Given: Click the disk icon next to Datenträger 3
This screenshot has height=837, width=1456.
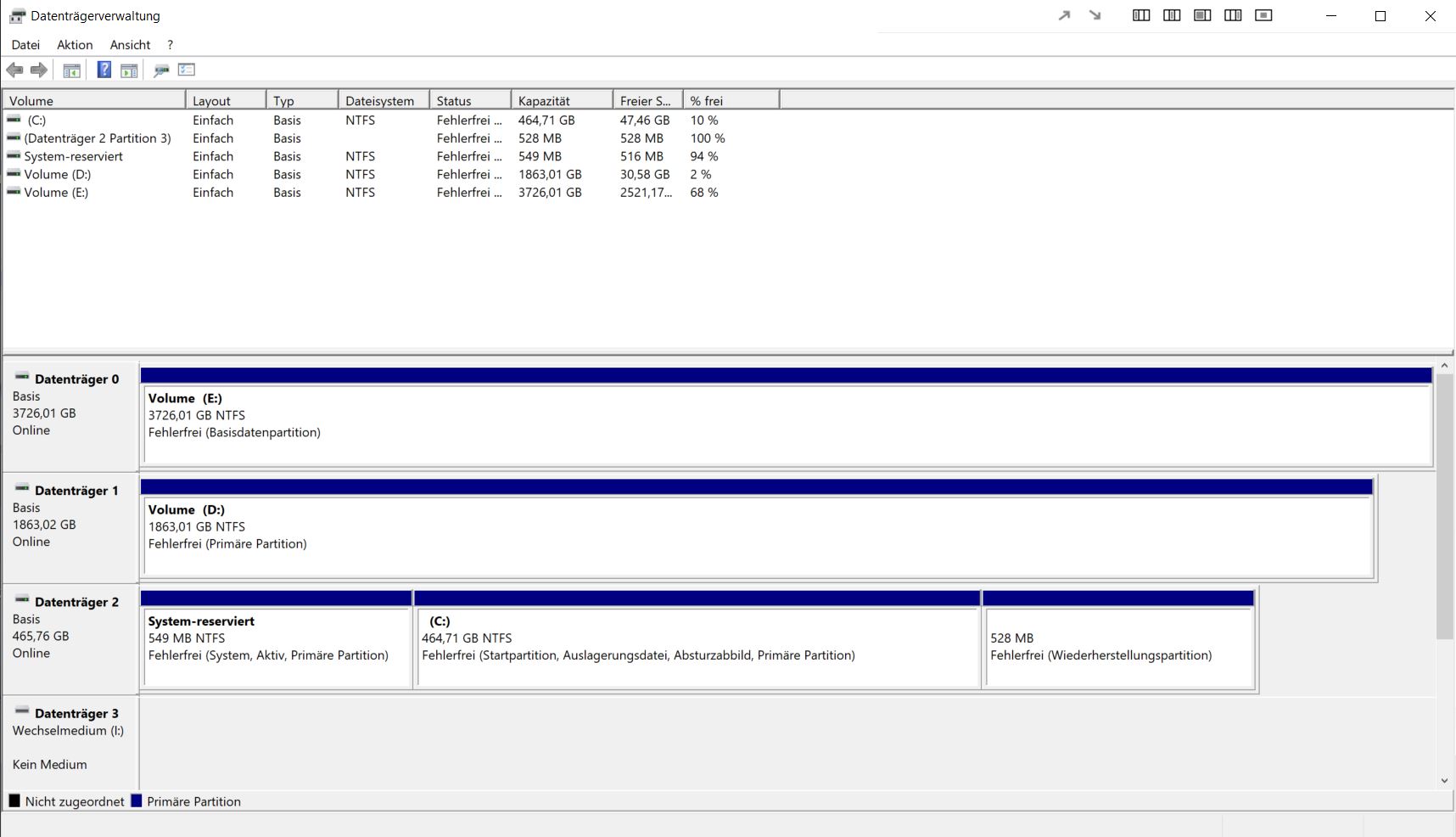Looking at the screenshot, I should [22, 711].
